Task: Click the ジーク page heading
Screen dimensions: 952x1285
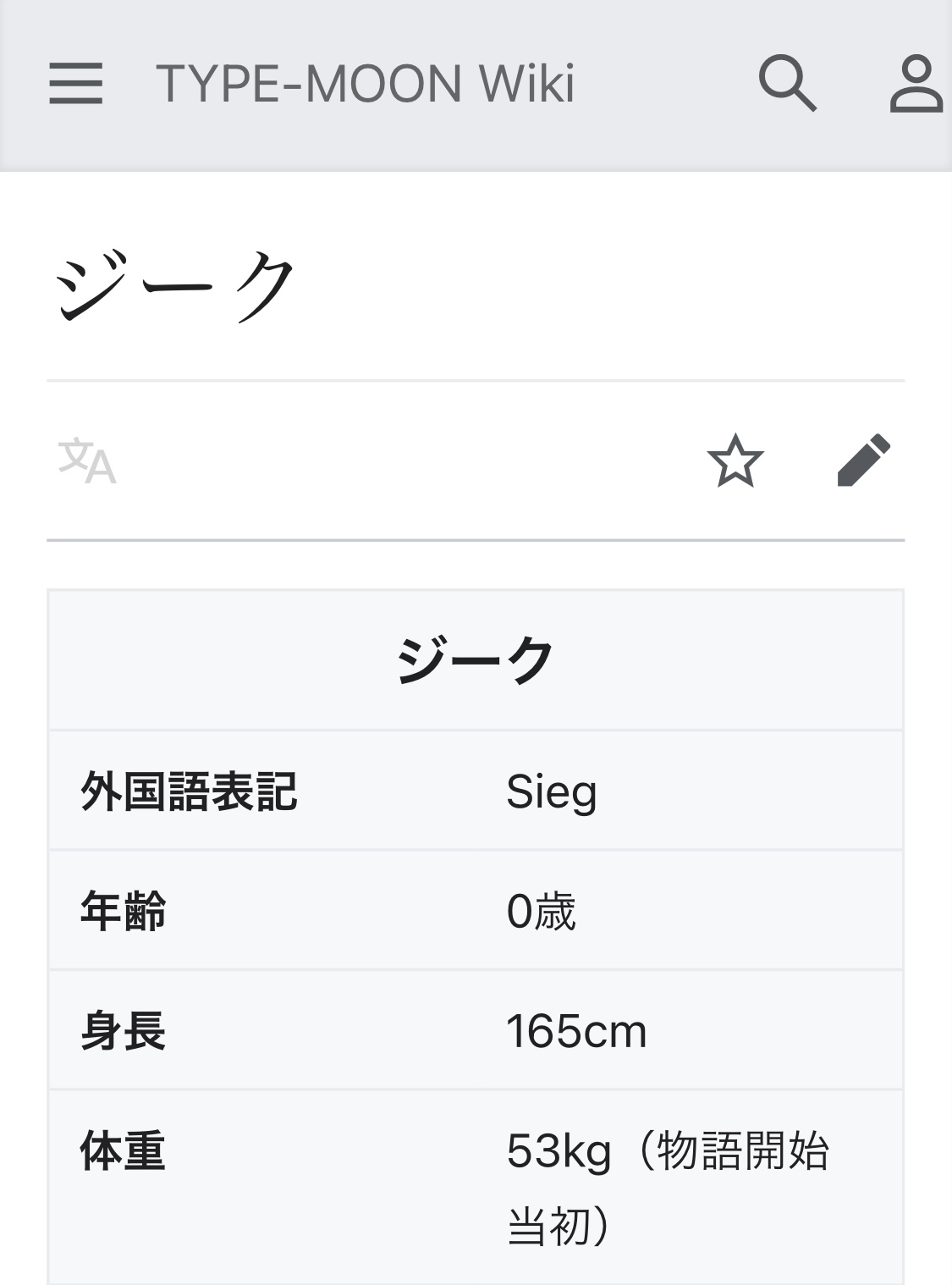Action: coord(176,286)
